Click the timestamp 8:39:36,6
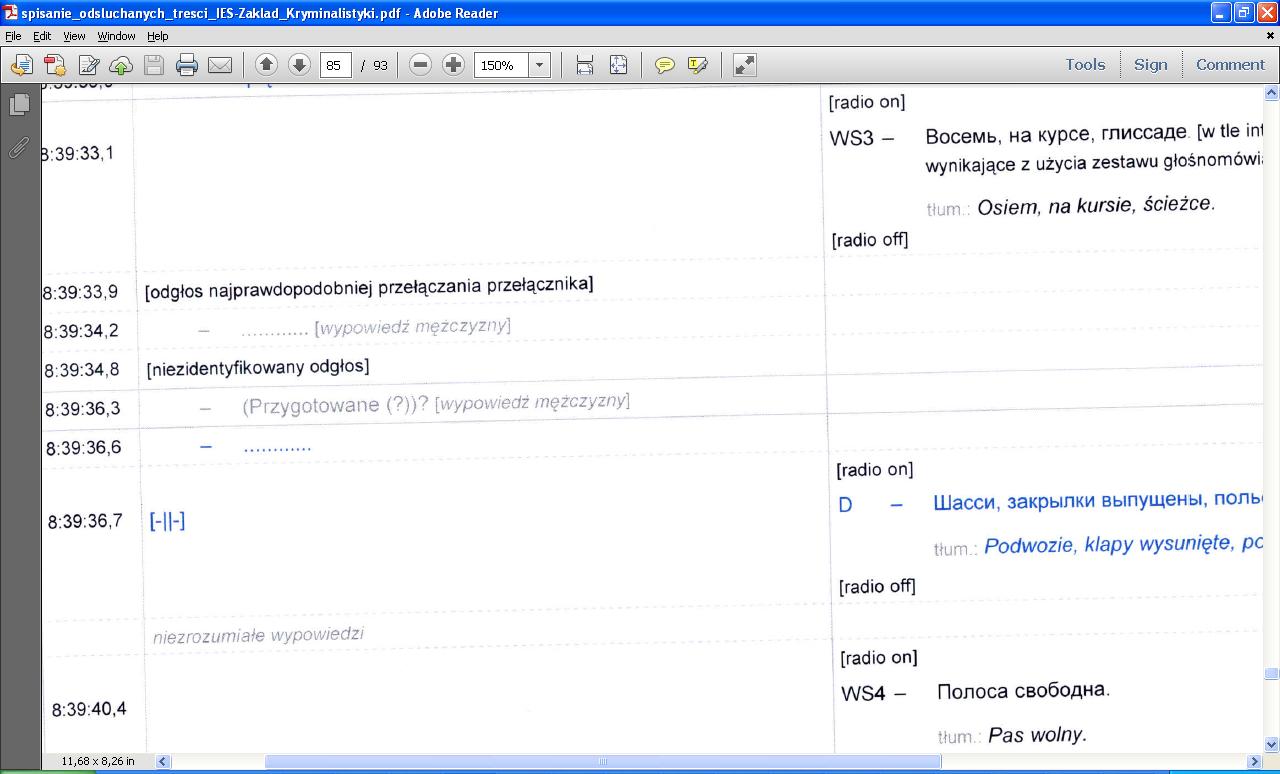This screenshot has width=1280, height=774. (84, 448)
